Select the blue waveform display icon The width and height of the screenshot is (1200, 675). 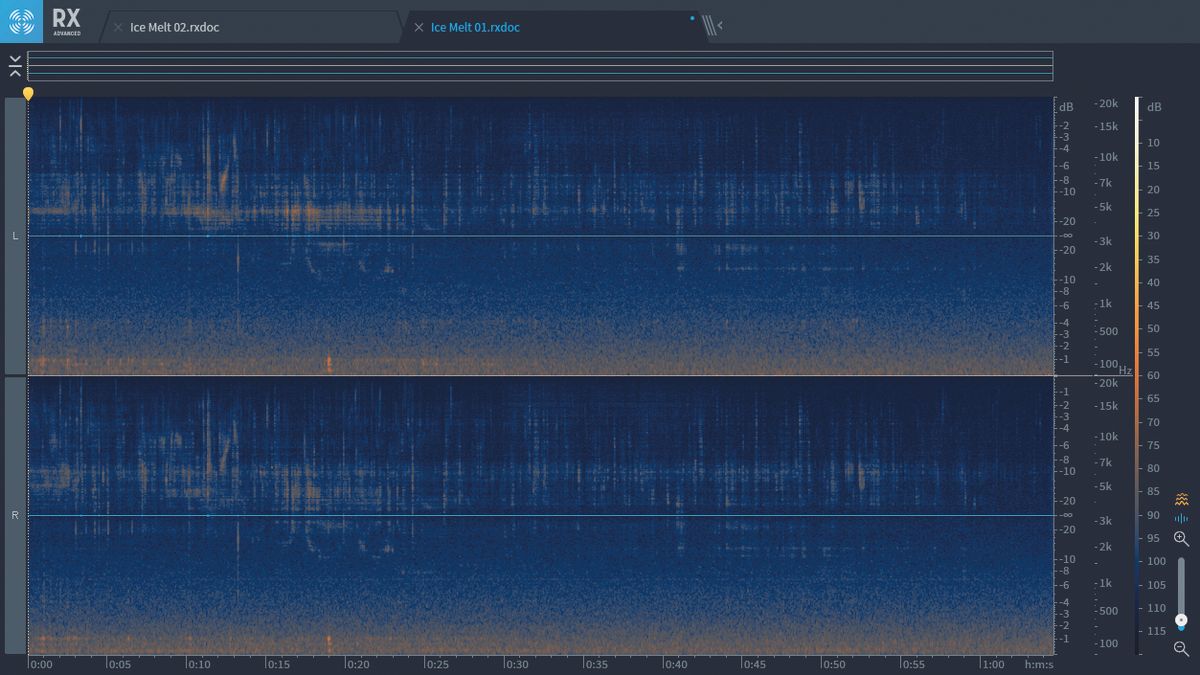[1182, 519]
